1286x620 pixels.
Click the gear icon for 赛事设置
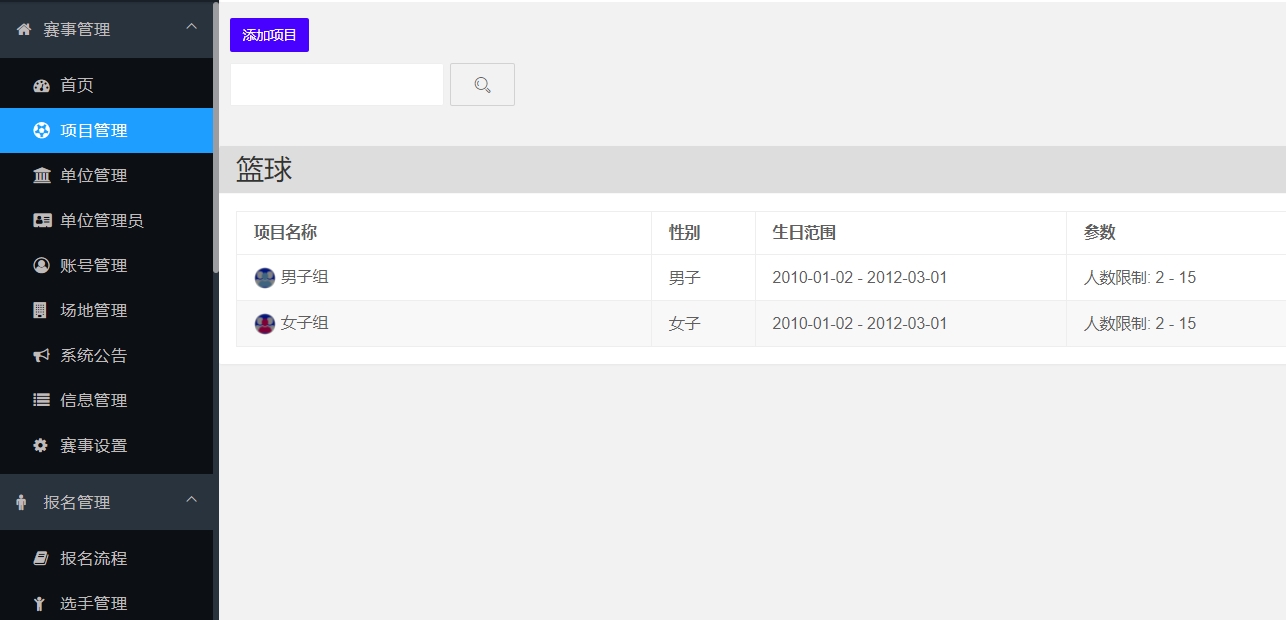click(41, 446)
